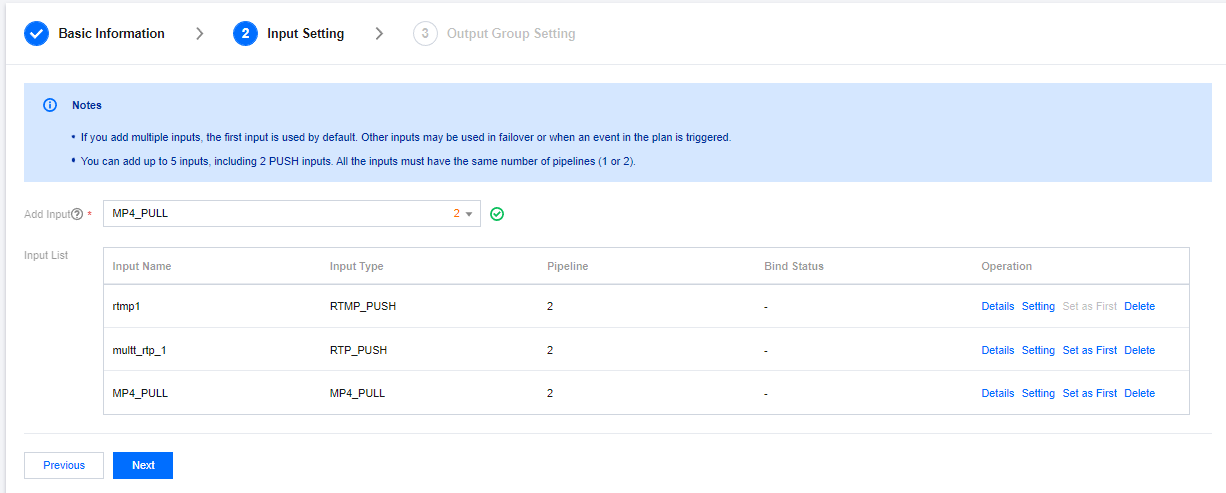Open Details for multt_rtp_1 input
Screen dimensions: 1226x493
(x=997, y=351)
